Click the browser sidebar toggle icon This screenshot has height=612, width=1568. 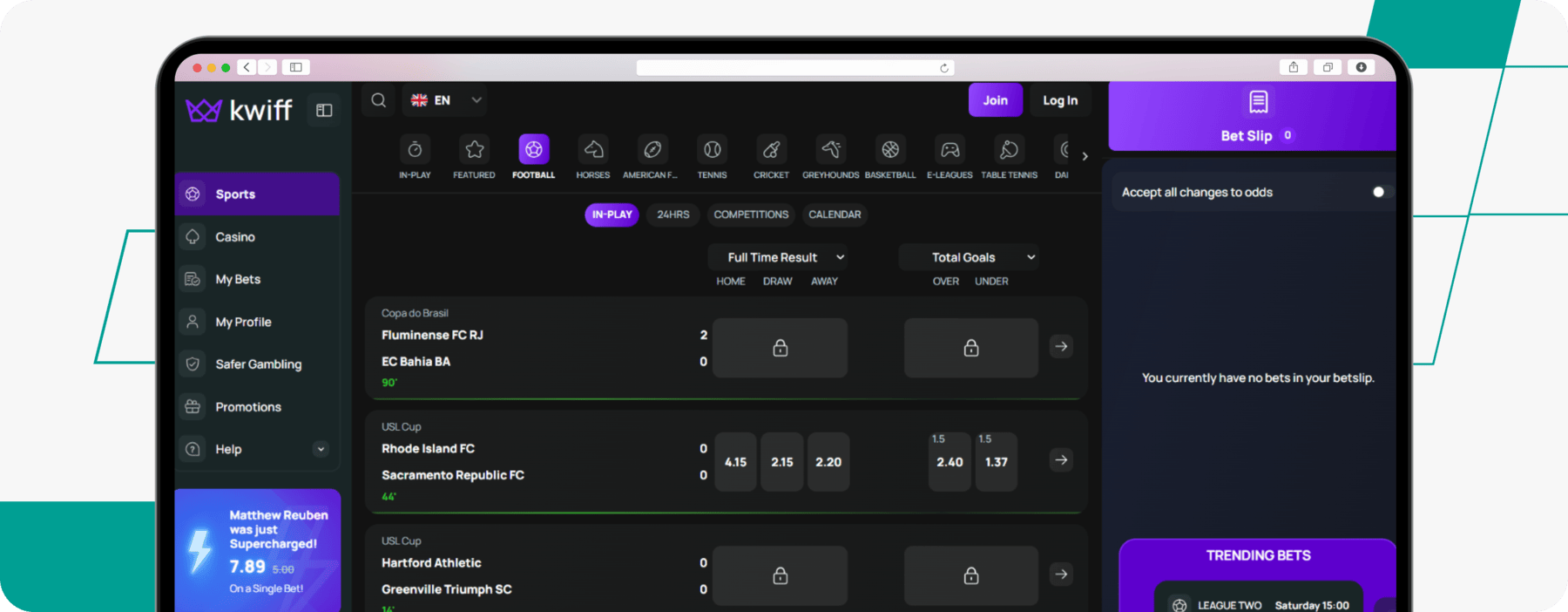(x=296, y=67)
